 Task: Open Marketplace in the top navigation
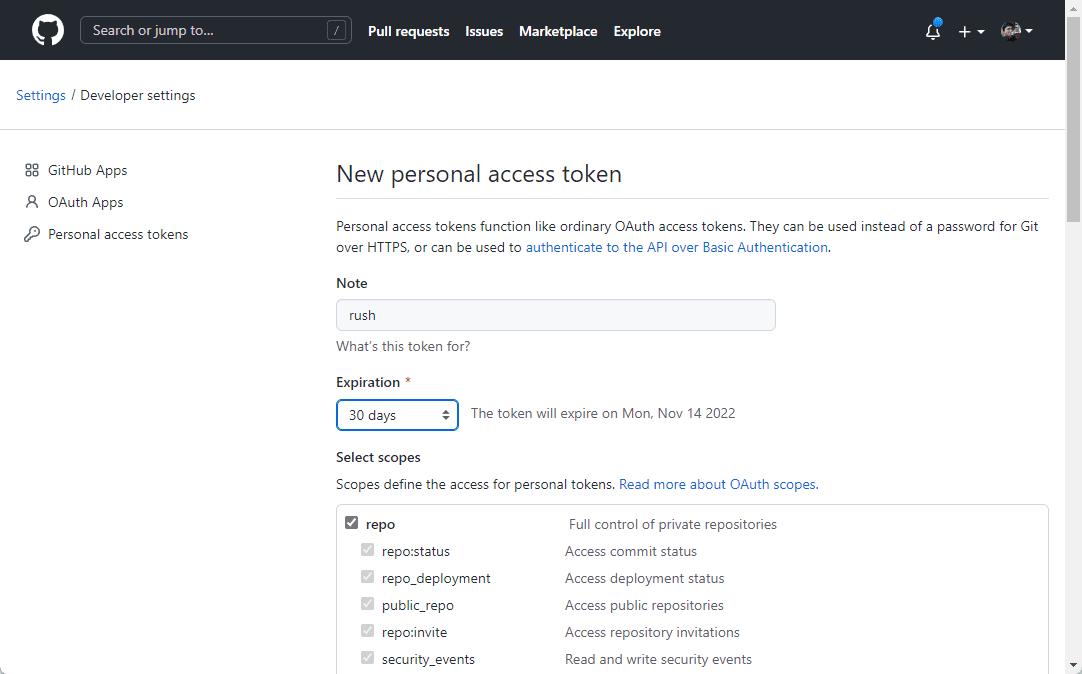click(558, 31)
